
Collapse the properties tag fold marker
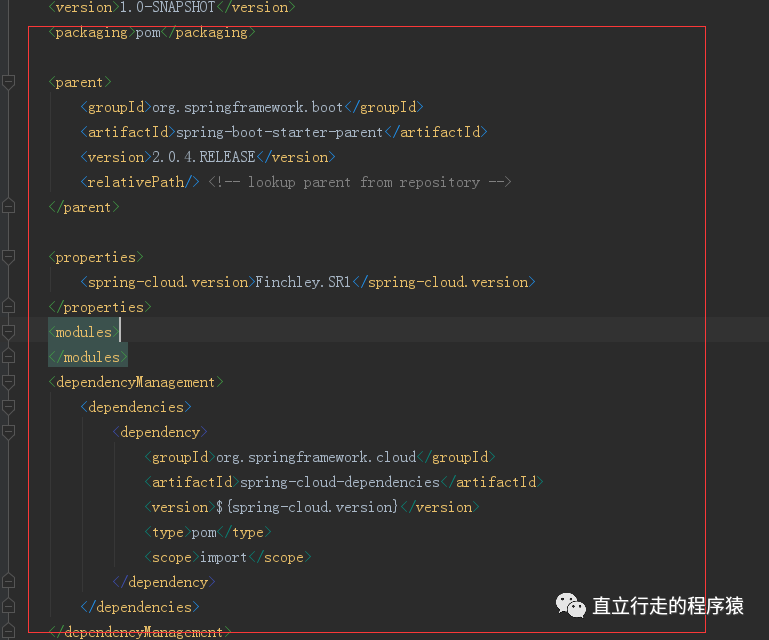pos(8,257)
